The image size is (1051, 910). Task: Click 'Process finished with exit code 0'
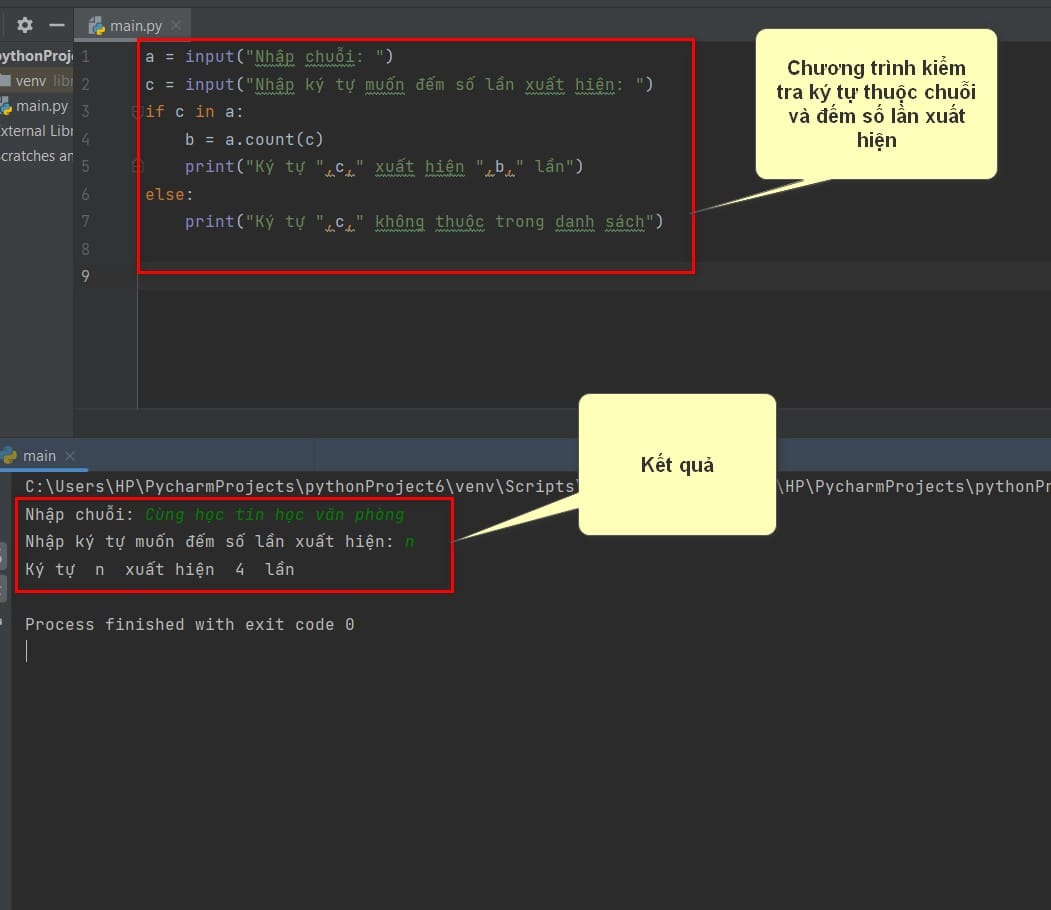[190, 625]
